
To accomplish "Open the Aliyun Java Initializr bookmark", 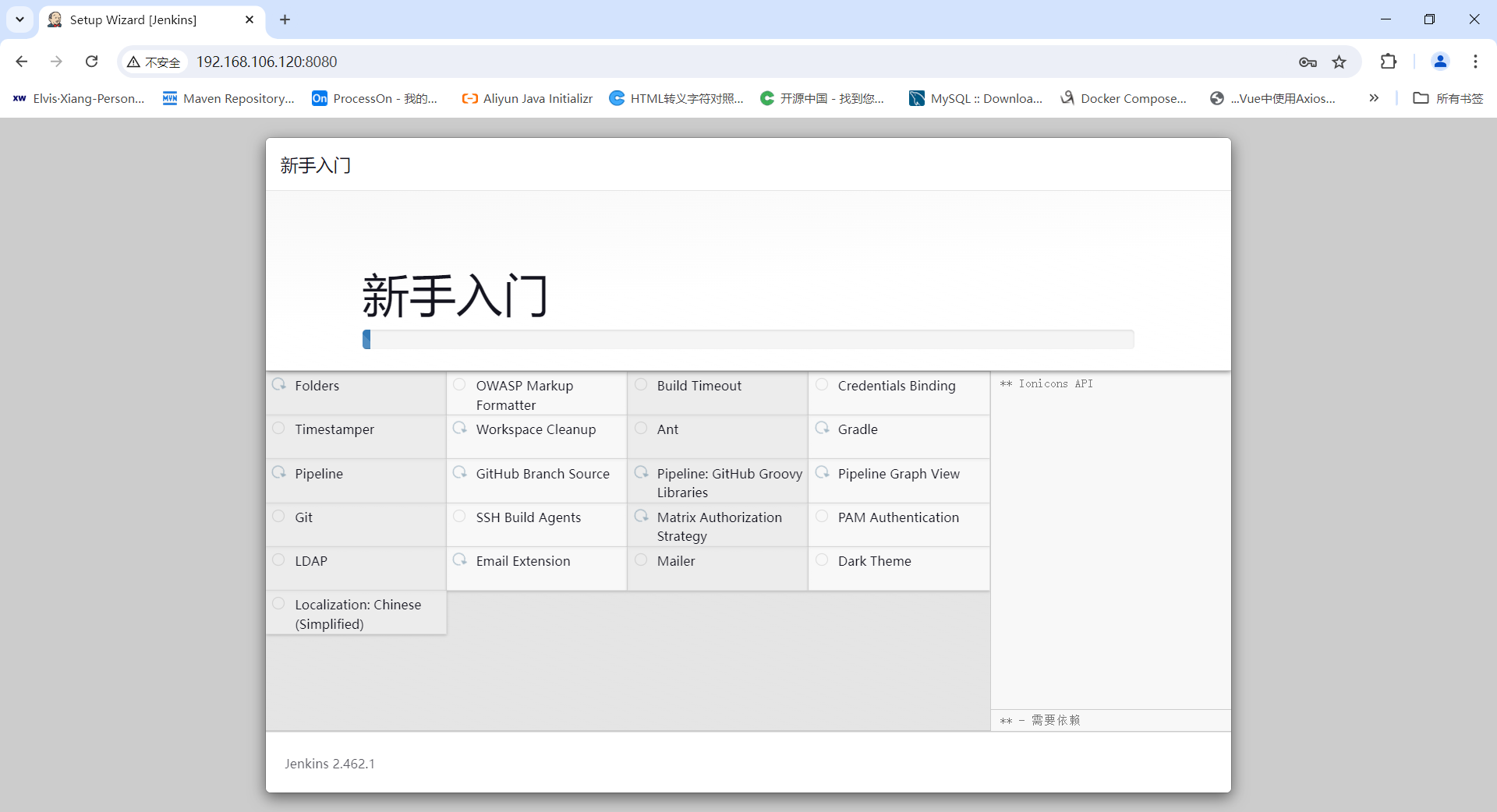I will click(527, 98).
